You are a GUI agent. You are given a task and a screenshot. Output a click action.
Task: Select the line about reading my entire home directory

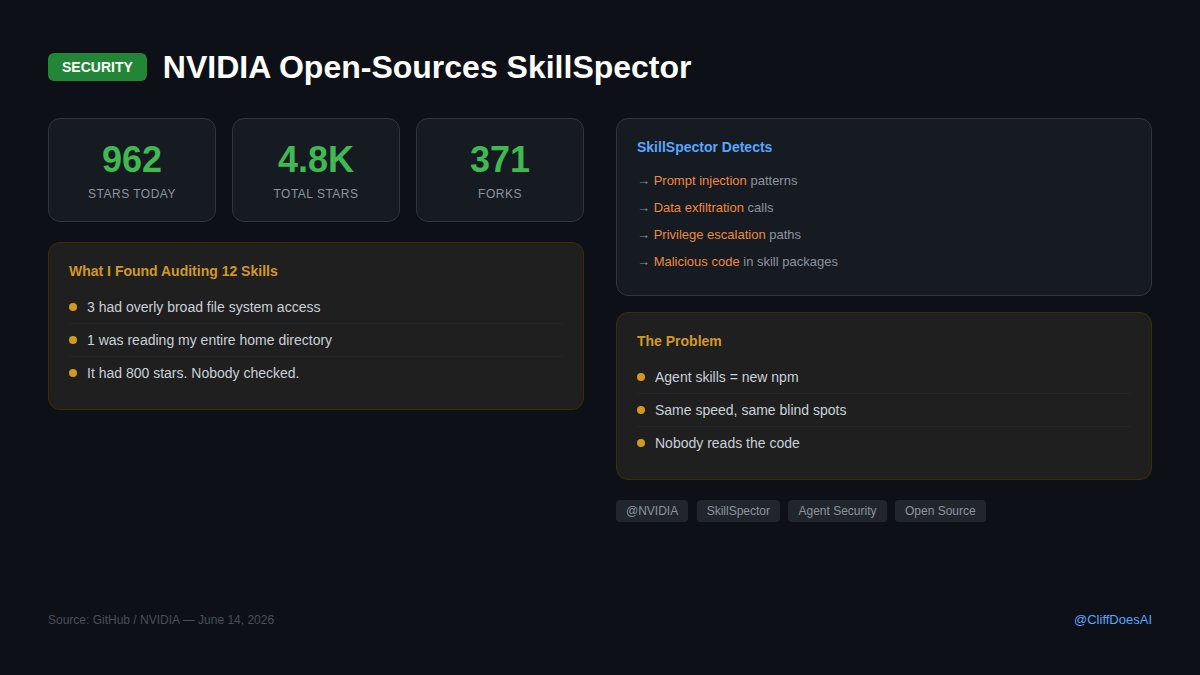tap(316, 340)
